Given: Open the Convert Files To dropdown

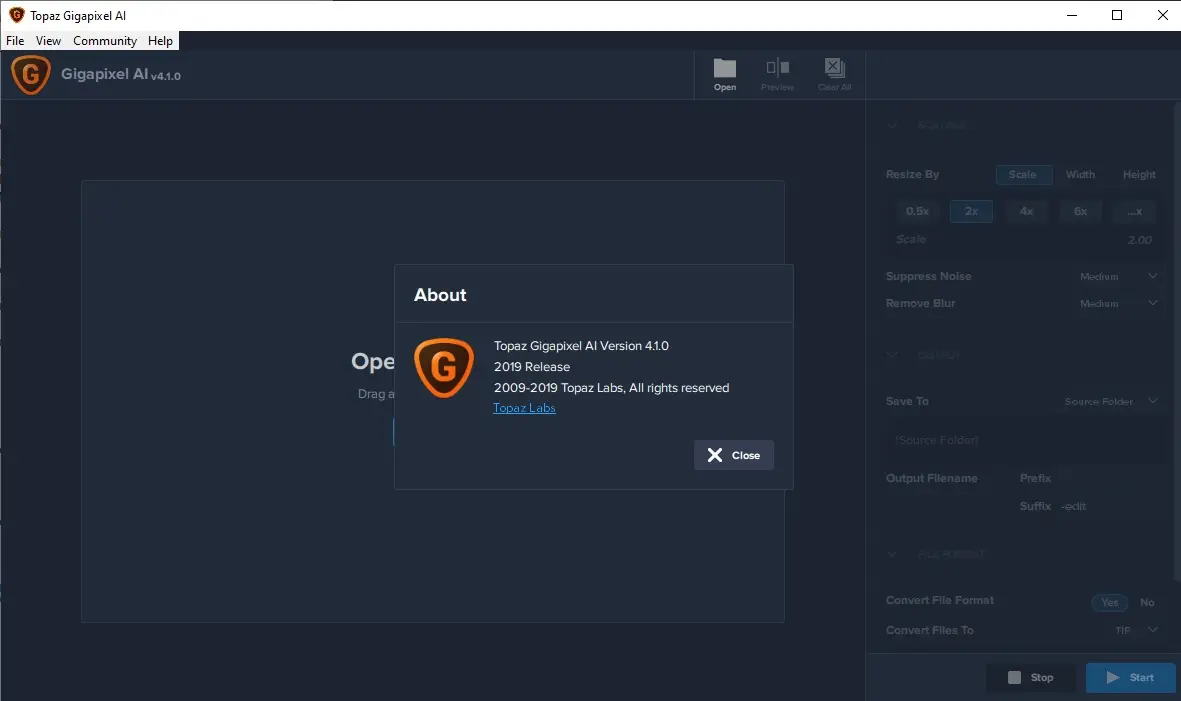Looking at the screenshot, I should (1136, 630).
